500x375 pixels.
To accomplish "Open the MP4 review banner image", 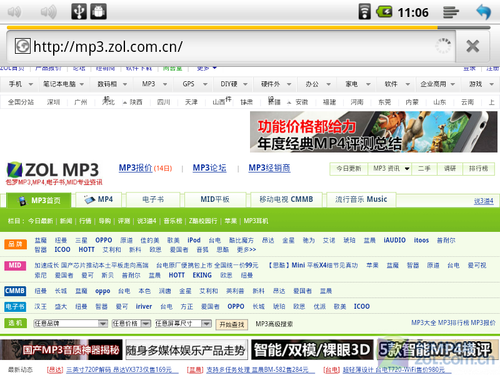I will click(374, 132).
